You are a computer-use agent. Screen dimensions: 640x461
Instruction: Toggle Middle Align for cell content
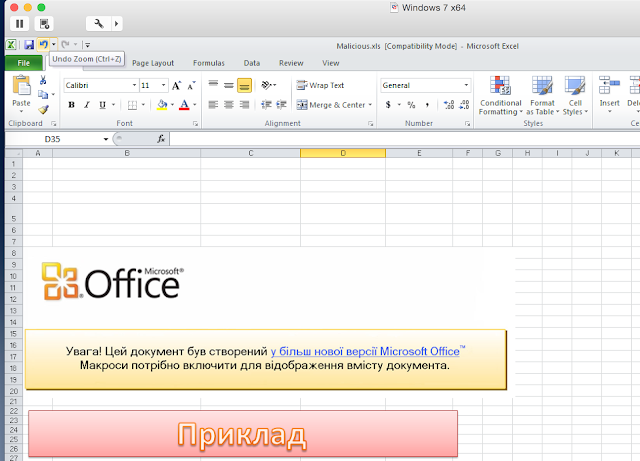[x=229, y=85]
